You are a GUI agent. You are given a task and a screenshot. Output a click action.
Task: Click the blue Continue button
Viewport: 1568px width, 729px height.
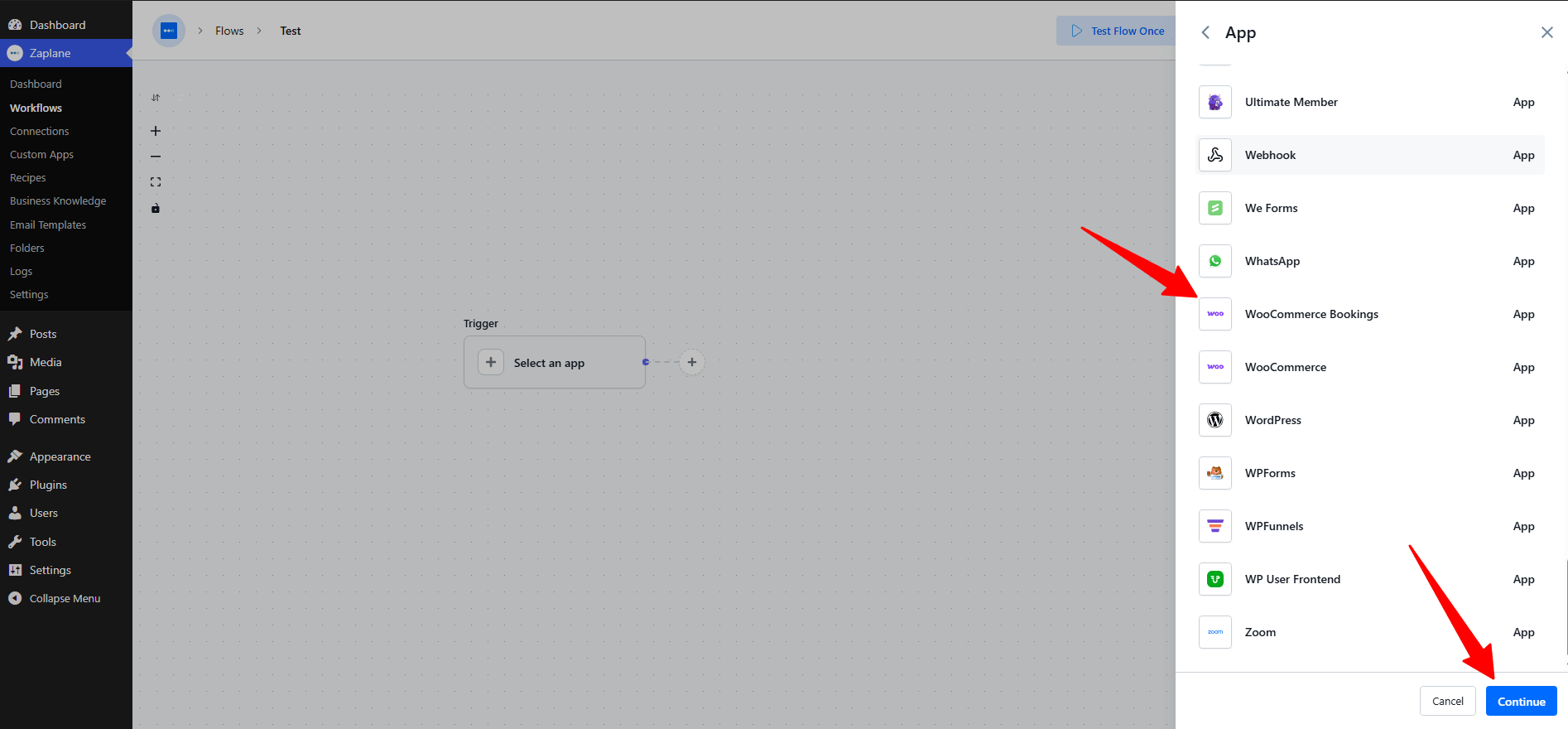click(x=1522, y=701)
